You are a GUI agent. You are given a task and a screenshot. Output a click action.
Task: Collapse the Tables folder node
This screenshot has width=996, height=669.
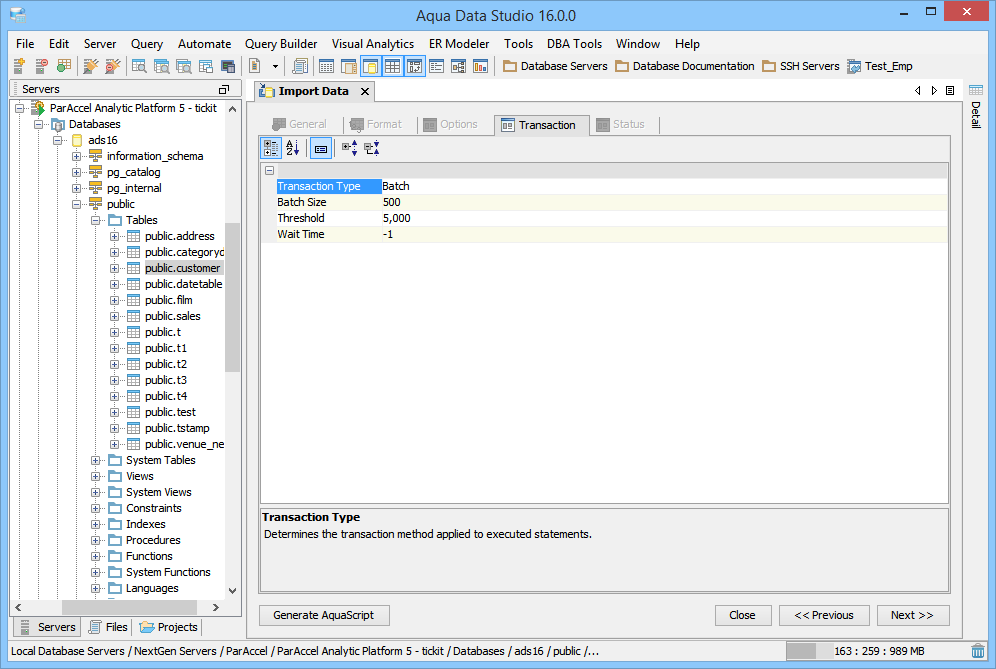click(95, 220)
